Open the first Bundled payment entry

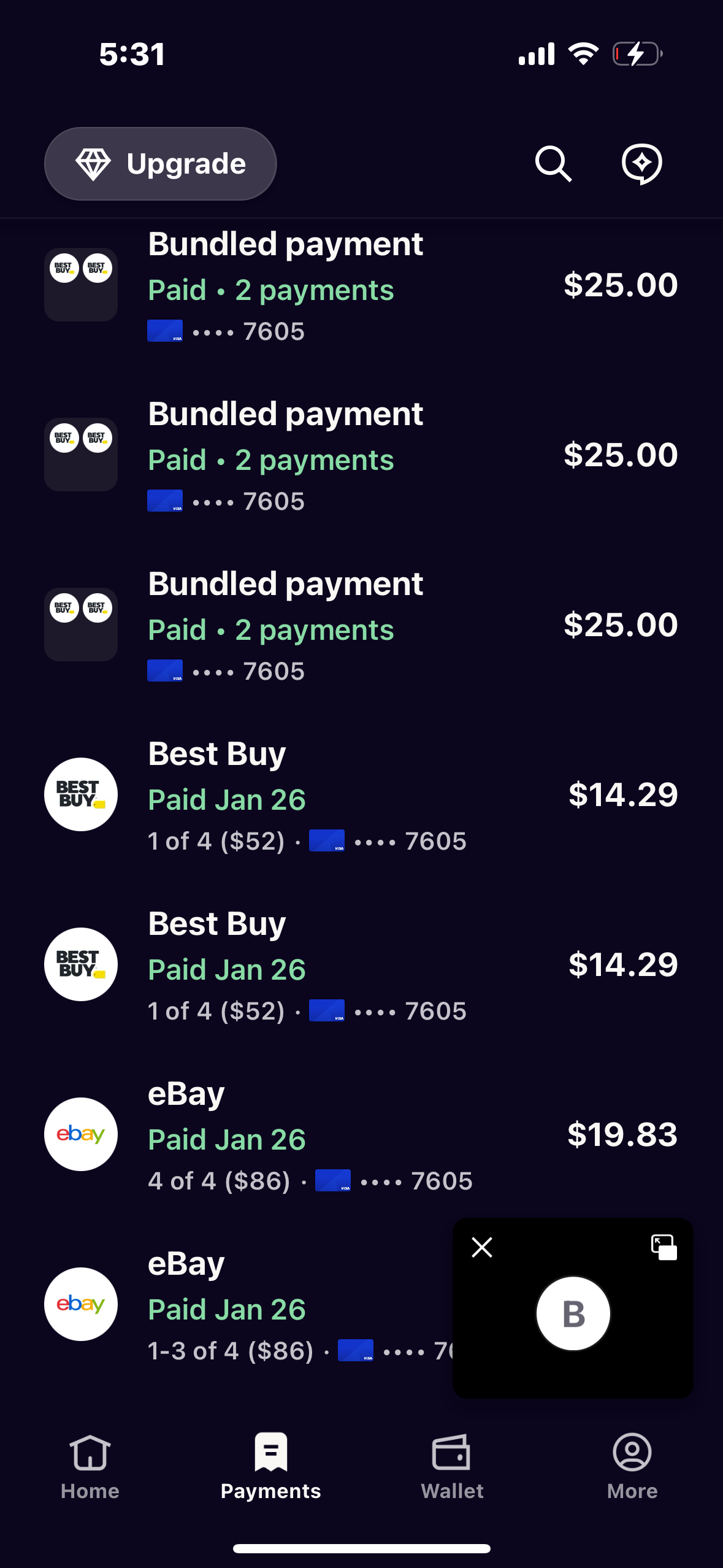(285, 244)
